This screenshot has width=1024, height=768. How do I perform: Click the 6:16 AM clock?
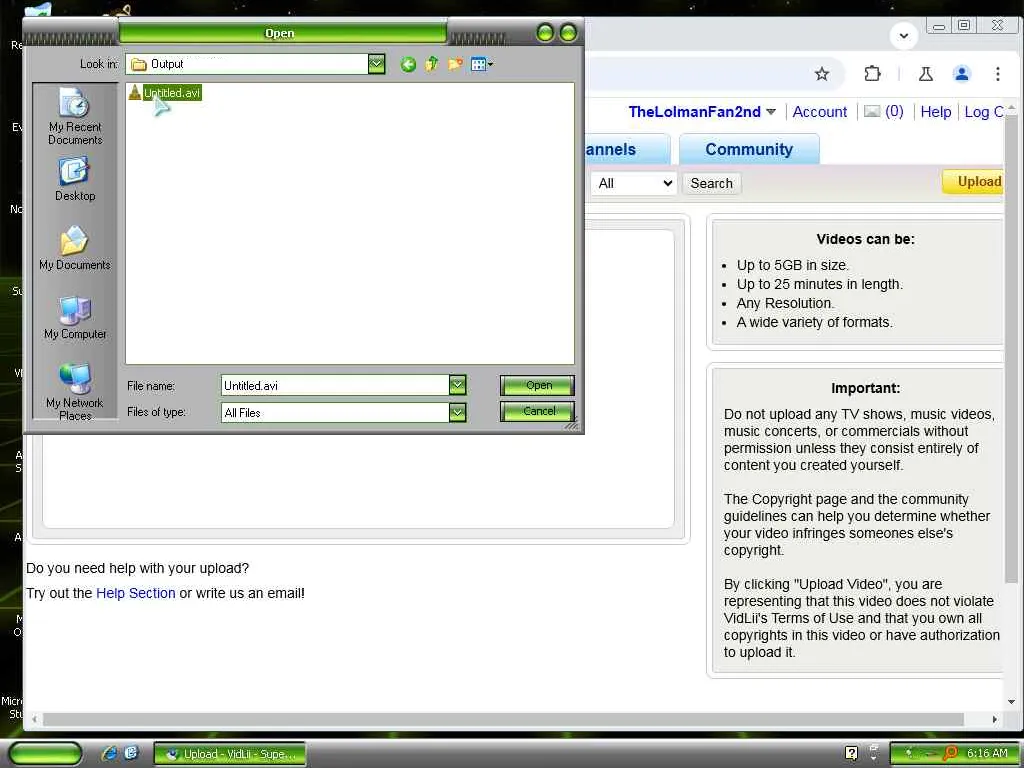pos(987,753)
